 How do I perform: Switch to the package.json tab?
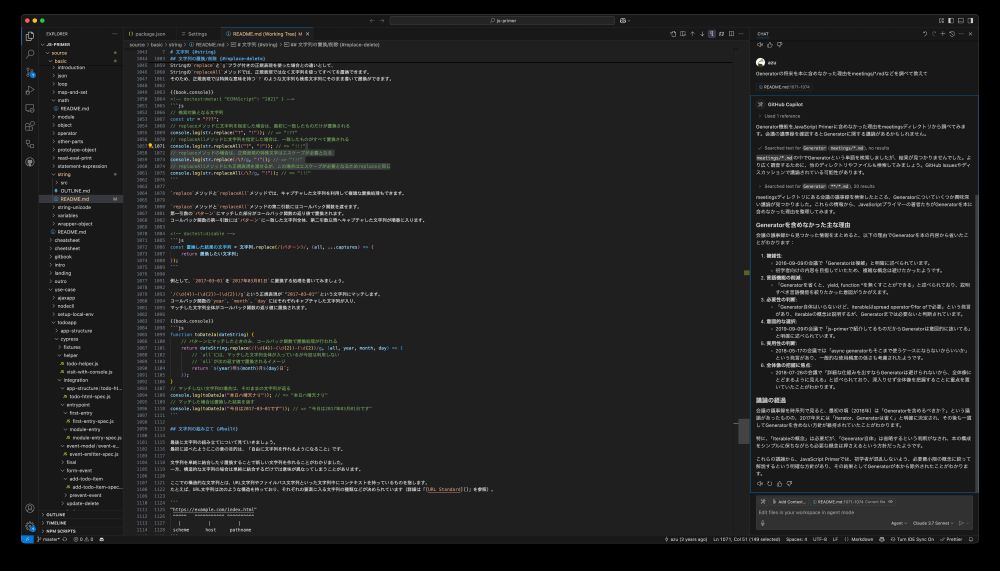click(x=150, y=33)
